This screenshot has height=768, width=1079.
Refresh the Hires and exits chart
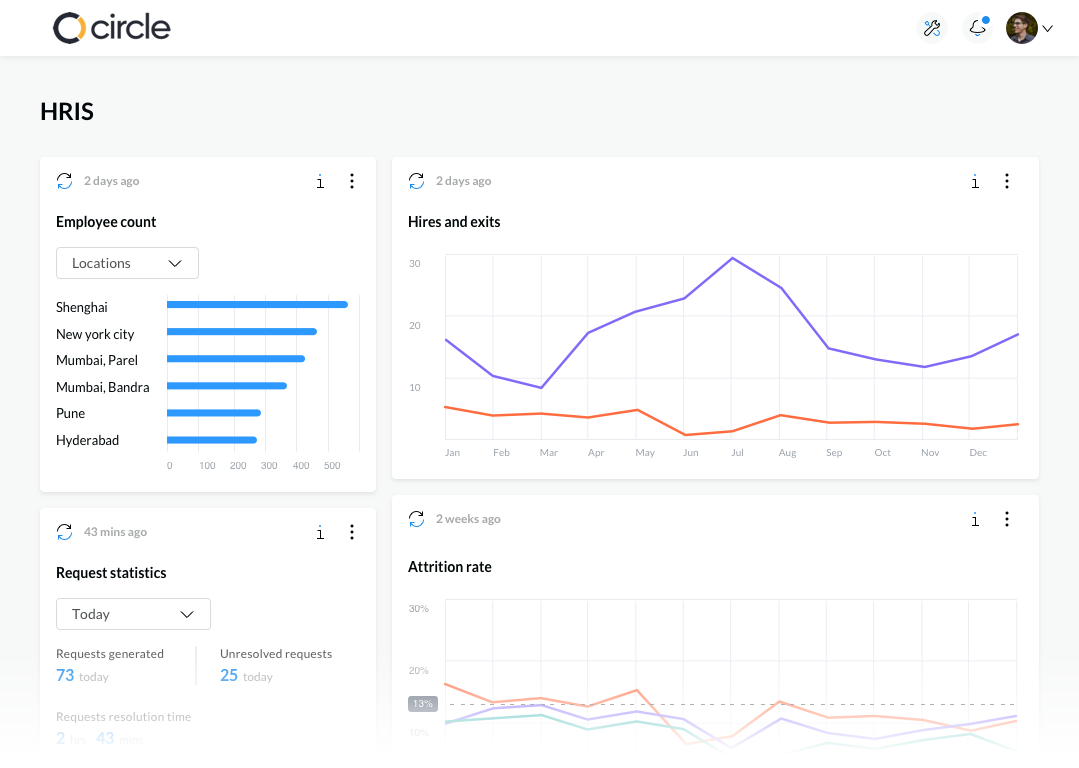click(416, 181)
